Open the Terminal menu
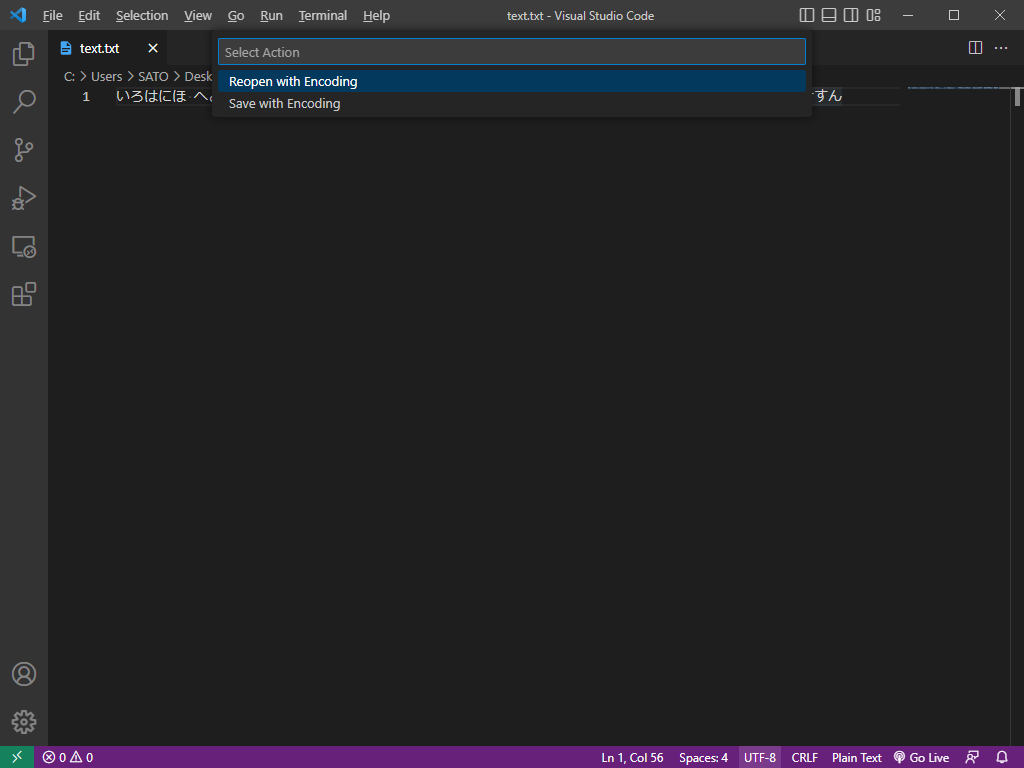The image size is (1024, 768). coord(323,16)
